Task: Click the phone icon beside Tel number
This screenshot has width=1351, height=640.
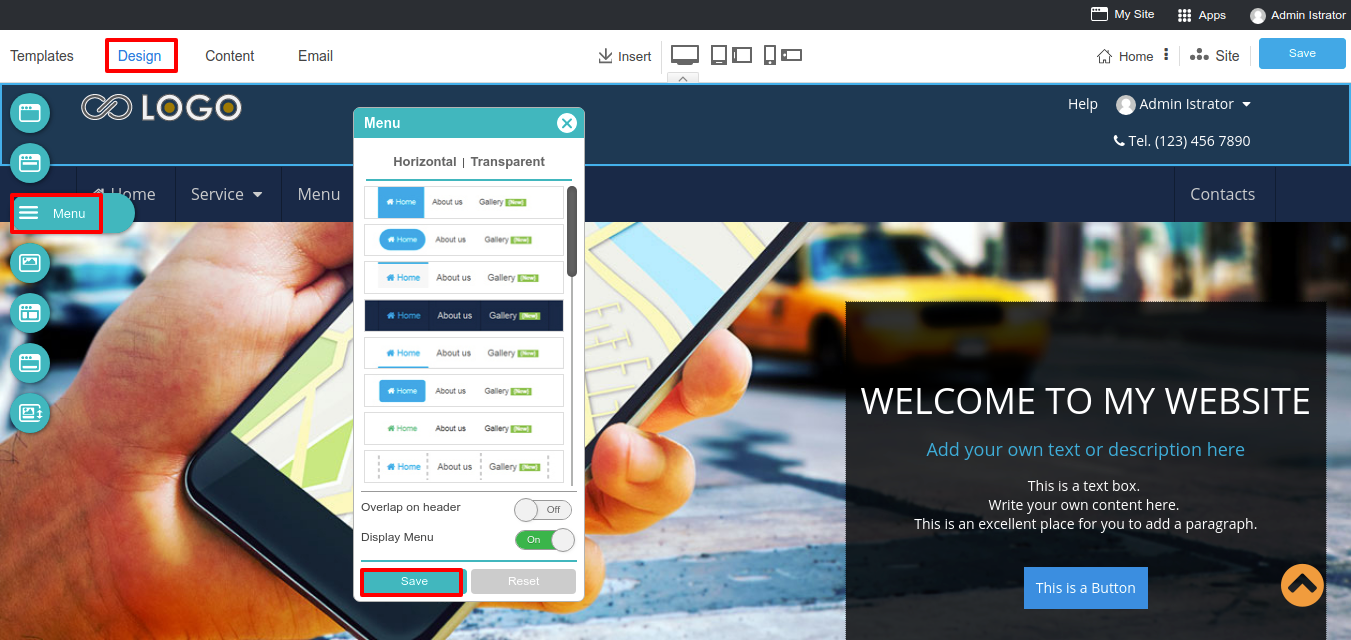Action: coord(1119,141)
